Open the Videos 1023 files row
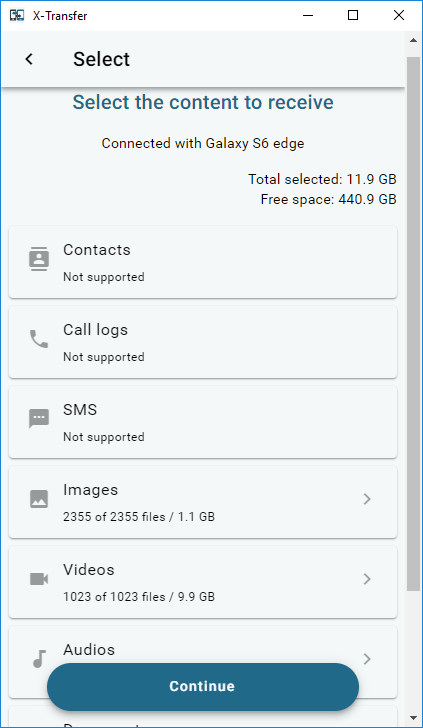The width and height of the screenshot is (423, 728). click(203, 582)
